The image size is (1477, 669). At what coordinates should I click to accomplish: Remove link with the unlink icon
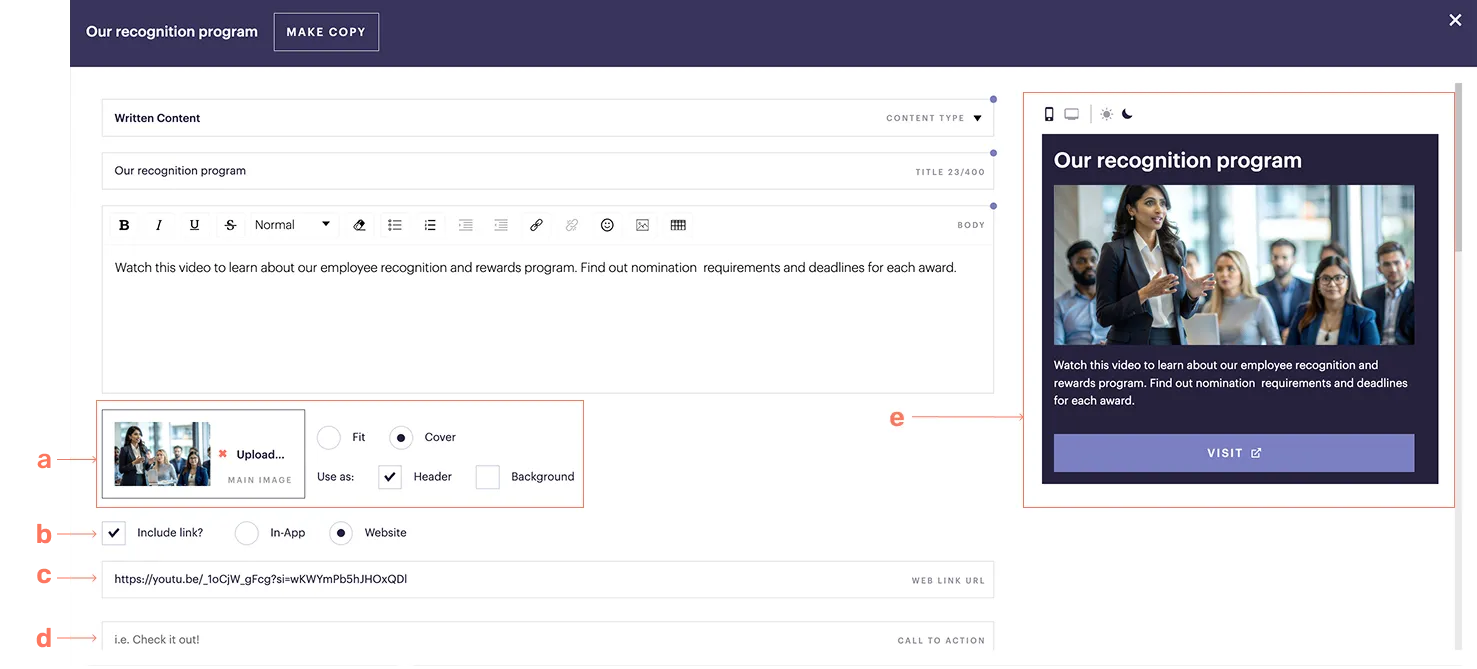(x=572, y=225)
